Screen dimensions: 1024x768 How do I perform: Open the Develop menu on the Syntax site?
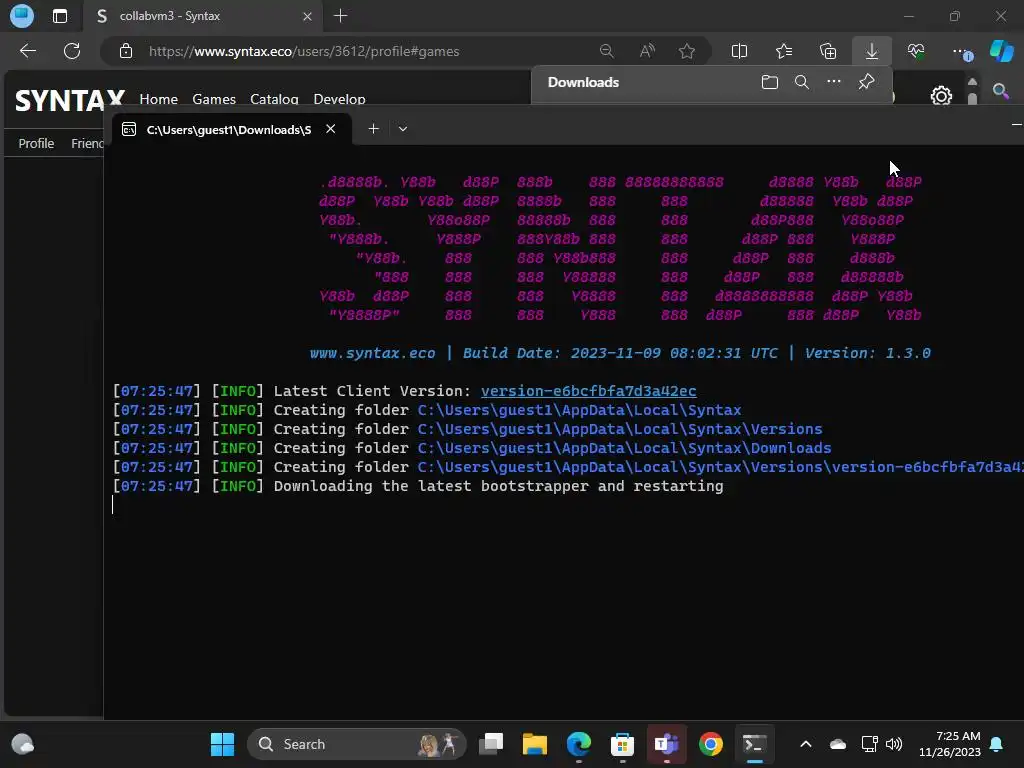click(339, 99)
